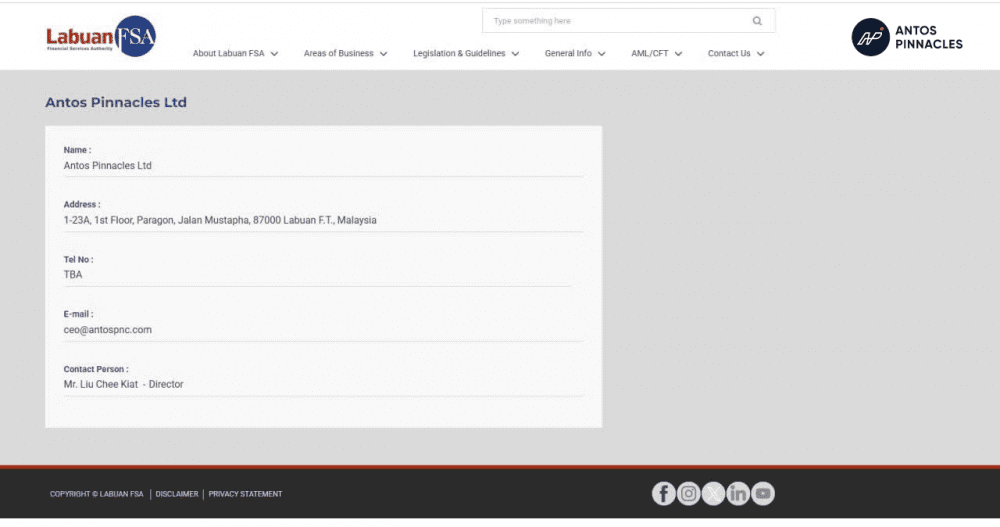The image size is (1000, 527).
Task: Open the Facebook social icon
Action: coord(663,493)
